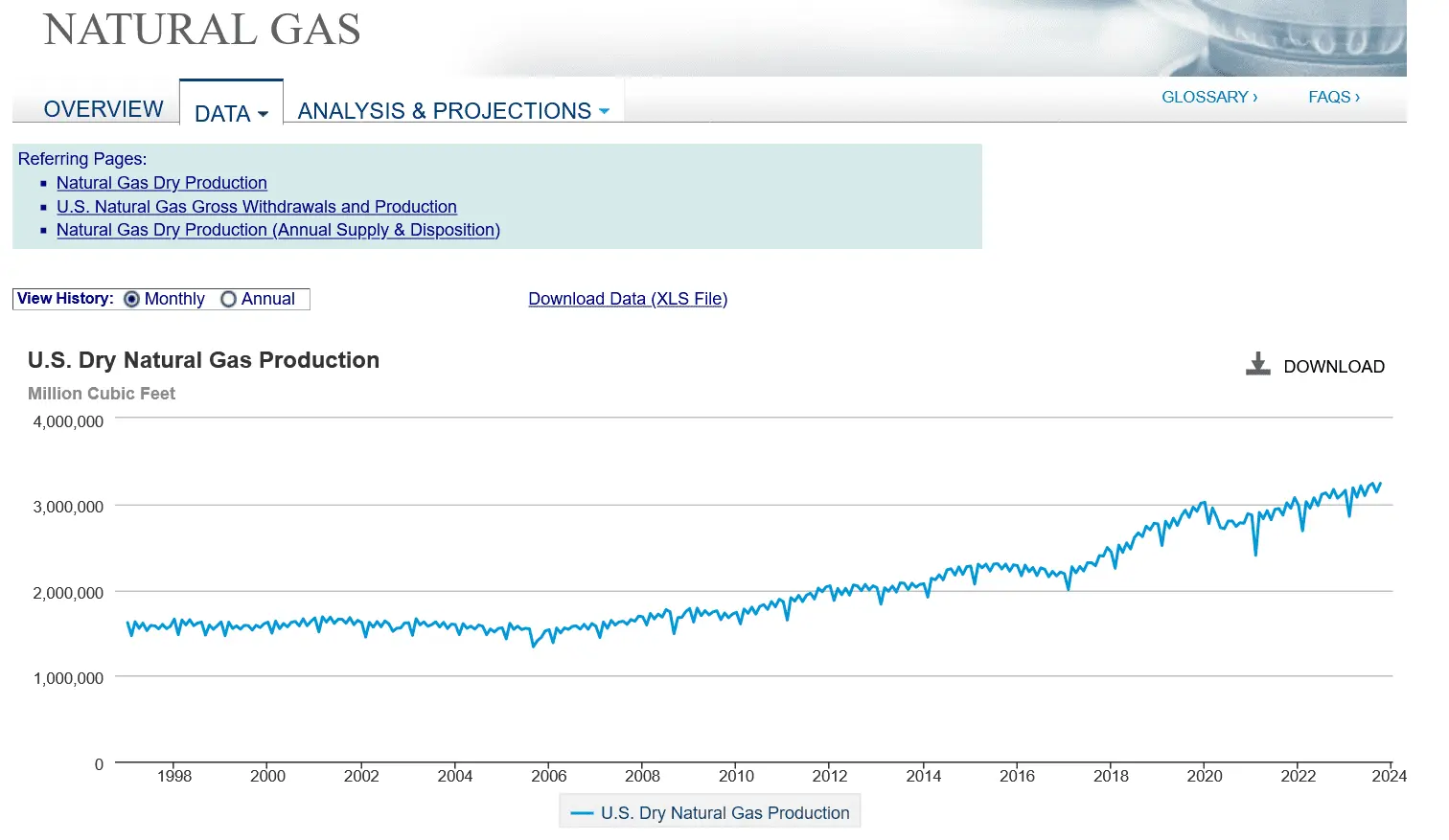Click the NATURAL GAS page heading

202,30
